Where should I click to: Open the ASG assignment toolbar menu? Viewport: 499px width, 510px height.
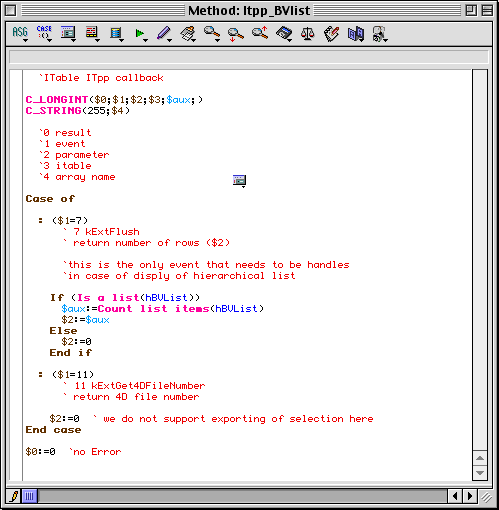coord(20,33)
